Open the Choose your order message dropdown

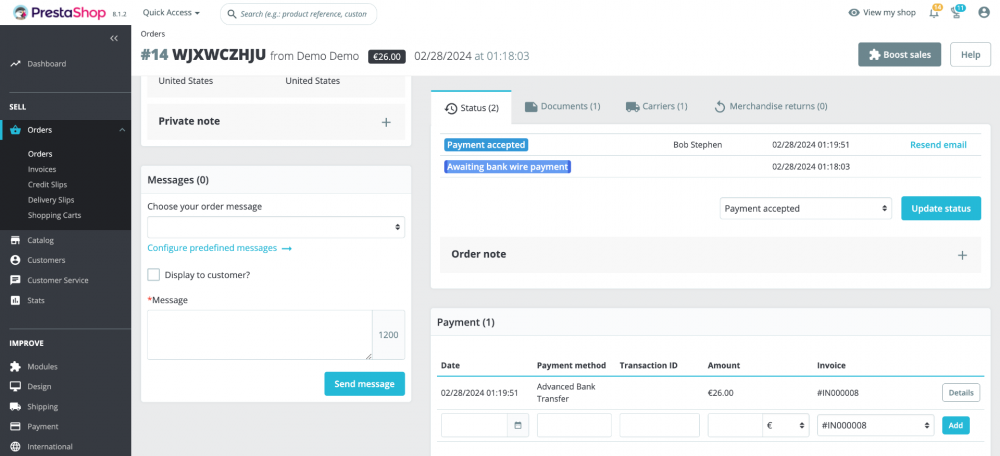tap(276, 227)
